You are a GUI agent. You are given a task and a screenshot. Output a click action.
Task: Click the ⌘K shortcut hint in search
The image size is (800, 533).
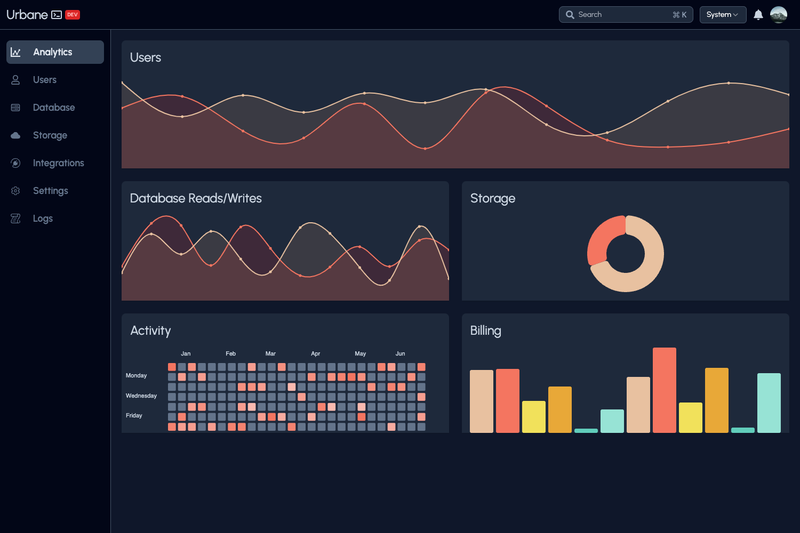tap(680, 15)
